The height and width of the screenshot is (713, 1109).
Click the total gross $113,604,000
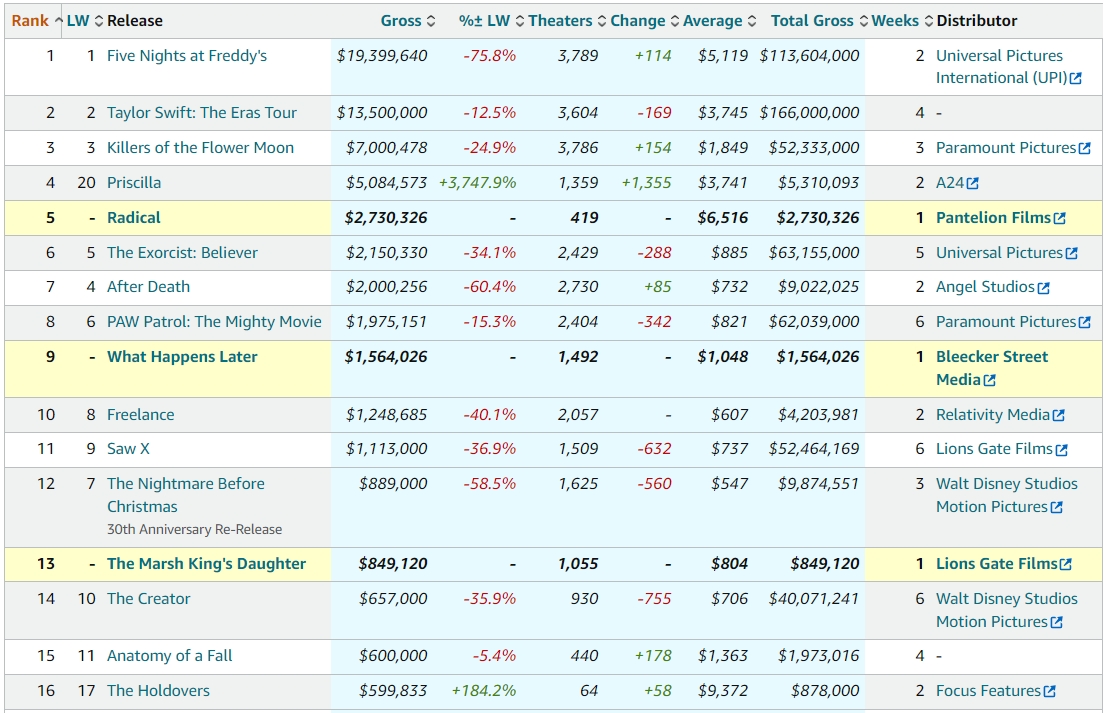pyautogui.click(x=810, y=56)
